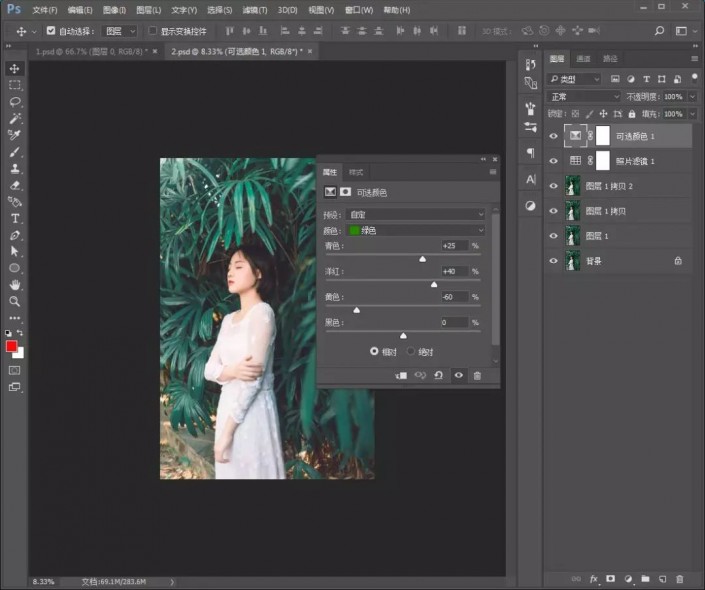Open the 颜色 绿色 dropdown

point(415,230)
